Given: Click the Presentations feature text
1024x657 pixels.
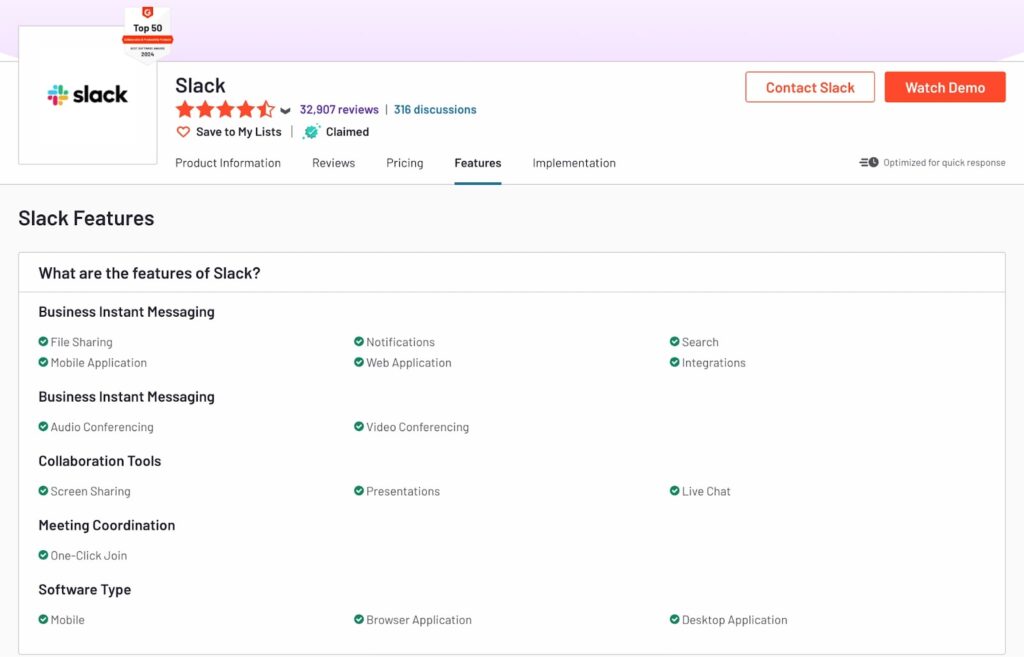Looking at the screenshot, I should tap(403, 492).
